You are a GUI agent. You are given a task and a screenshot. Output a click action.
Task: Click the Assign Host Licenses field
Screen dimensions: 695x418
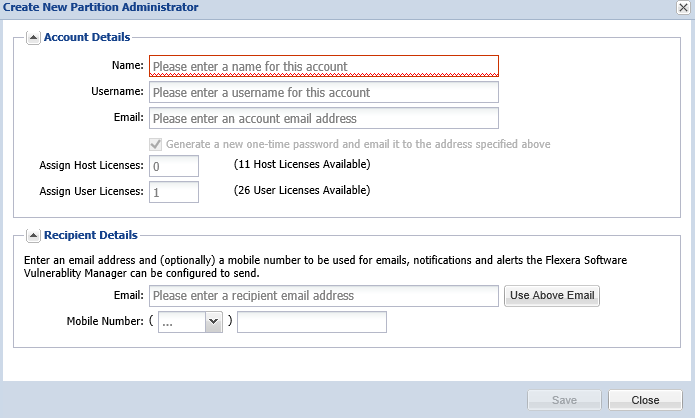coord(174,166)
